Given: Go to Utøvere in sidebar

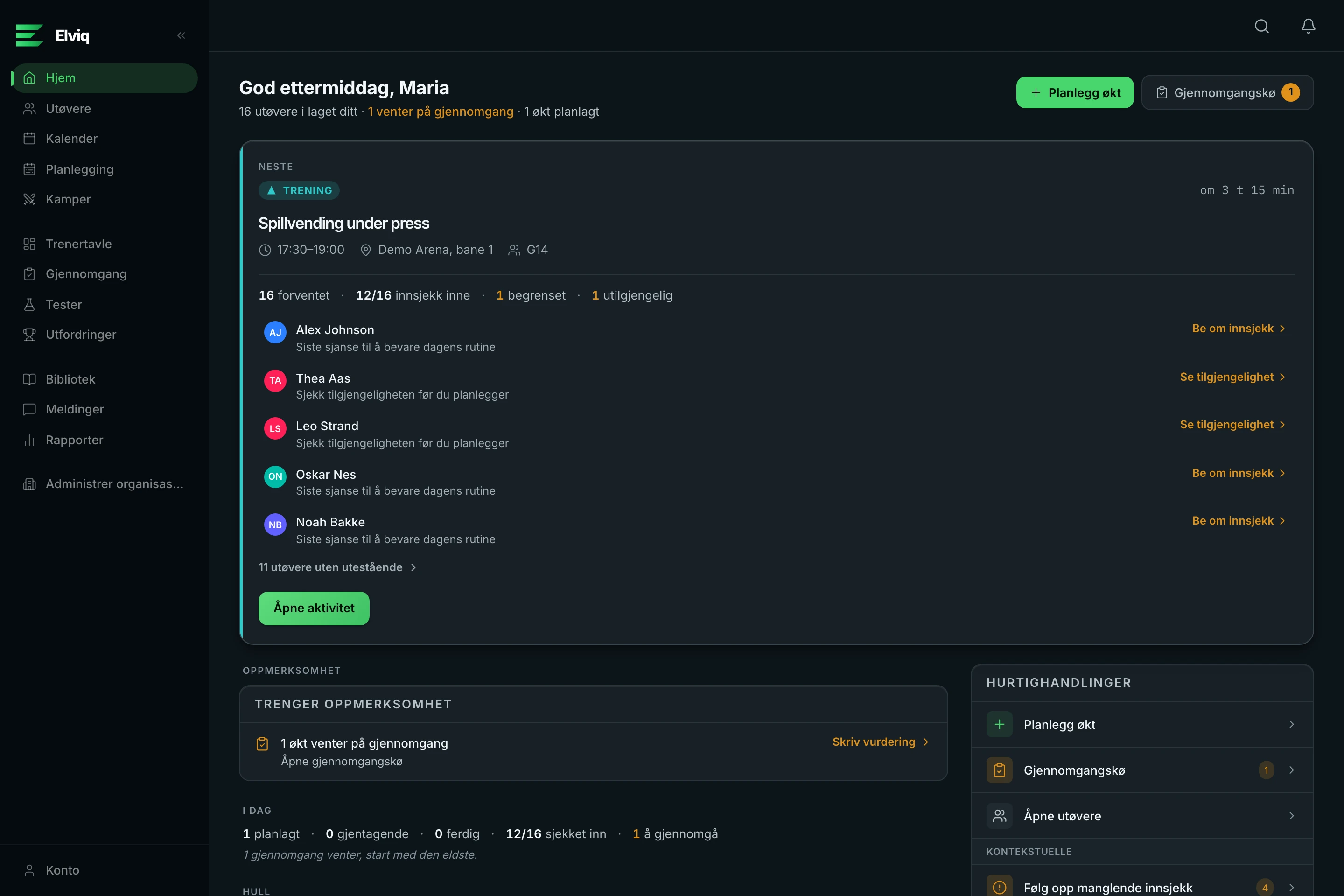Looking at the screenshot, I should click(x=105, y=109).
